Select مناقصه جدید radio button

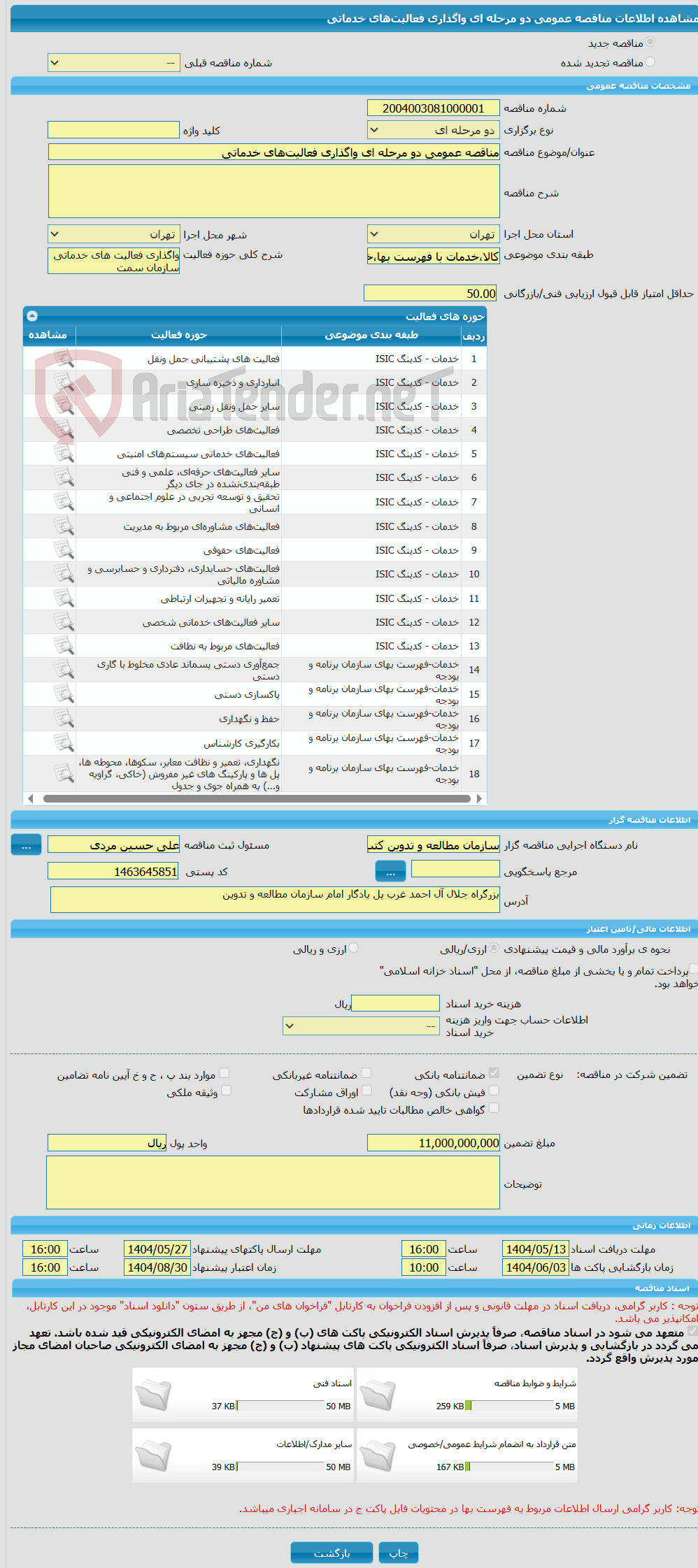coord(650,42)
